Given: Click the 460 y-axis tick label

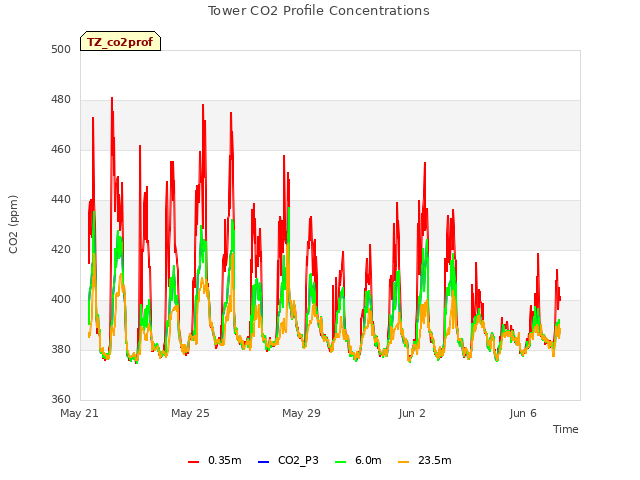Looking at the screenshot, I should 61,150.
